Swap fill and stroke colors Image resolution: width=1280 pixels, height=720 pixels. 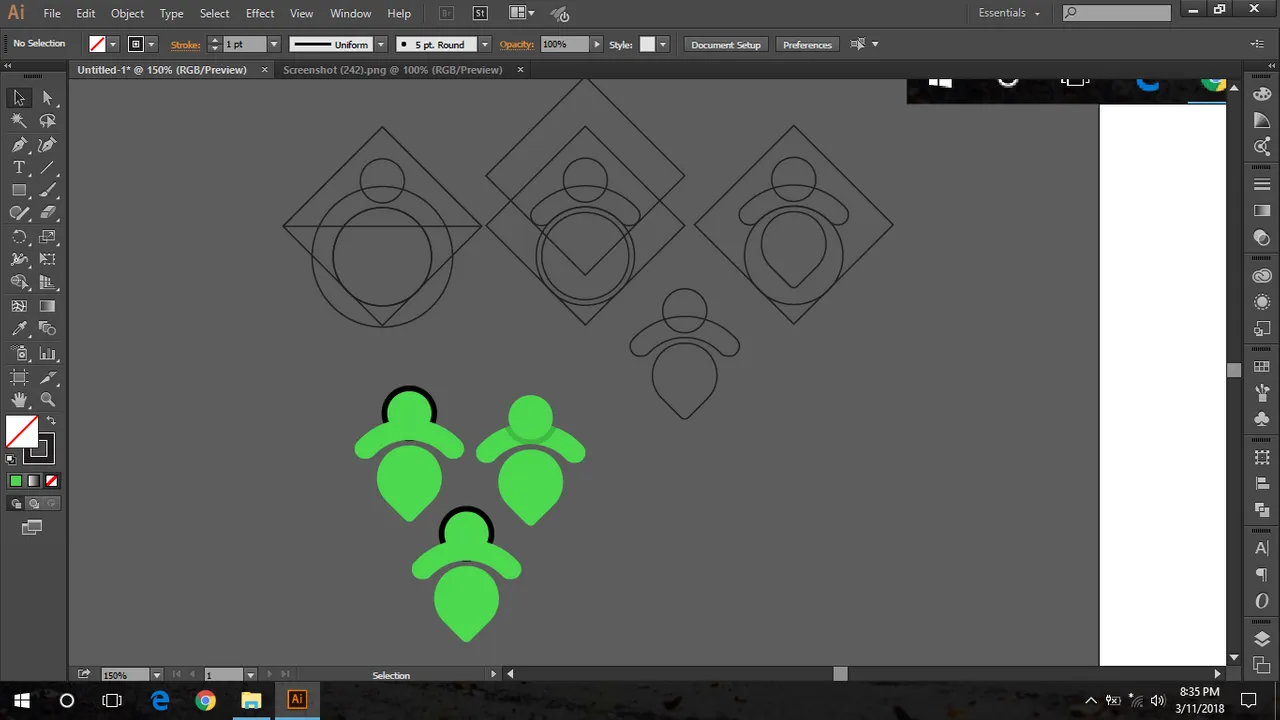[51, 421]
